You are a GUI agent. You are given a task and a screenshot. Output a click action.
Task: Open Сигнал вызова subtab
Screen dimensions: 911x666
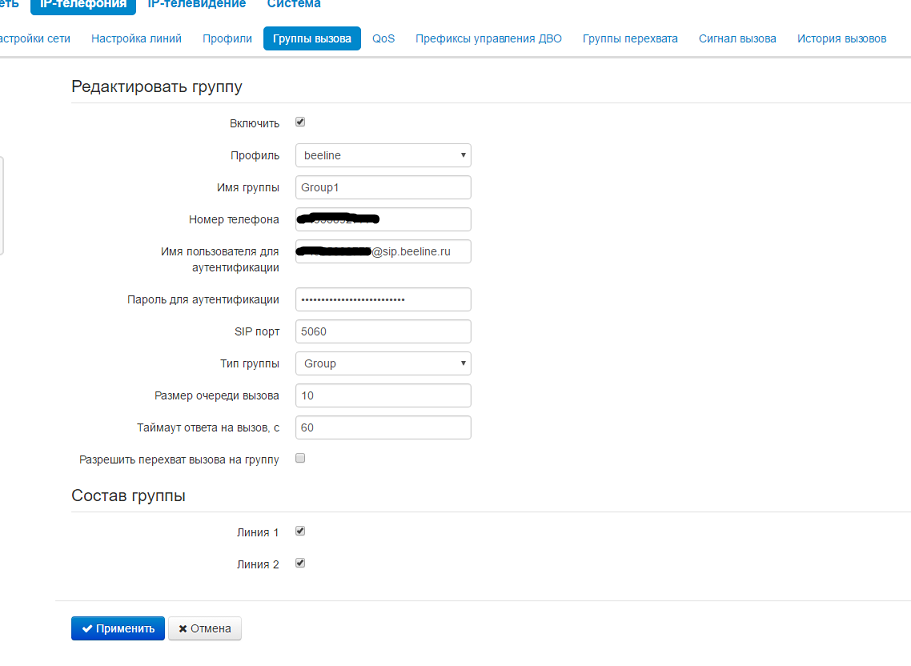tap(737, 38)
